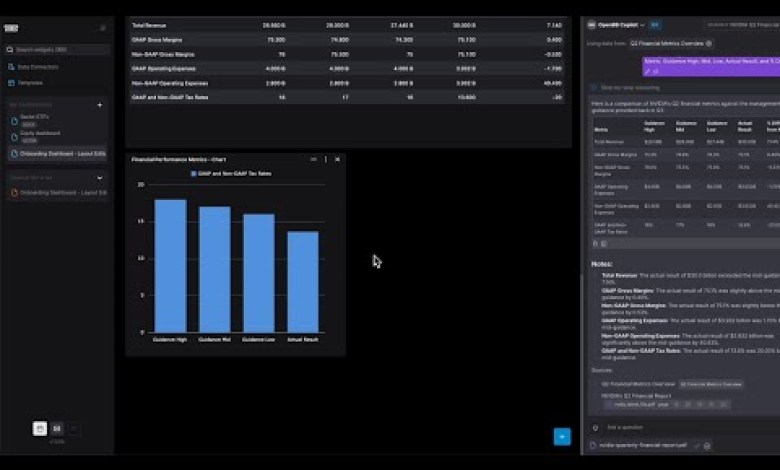Click Q2 Financial Metrics Overview source chip

coord(711,384)
